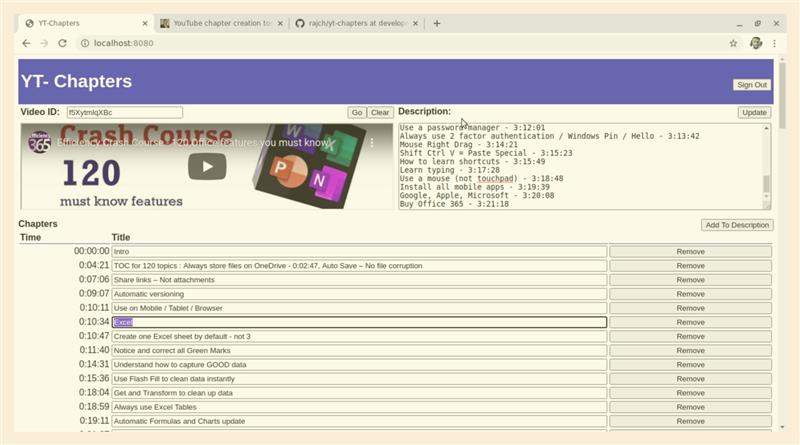Remove the Intro chapter row
The width and height of the screenshot is (800, 445).
tap(690, 252)
